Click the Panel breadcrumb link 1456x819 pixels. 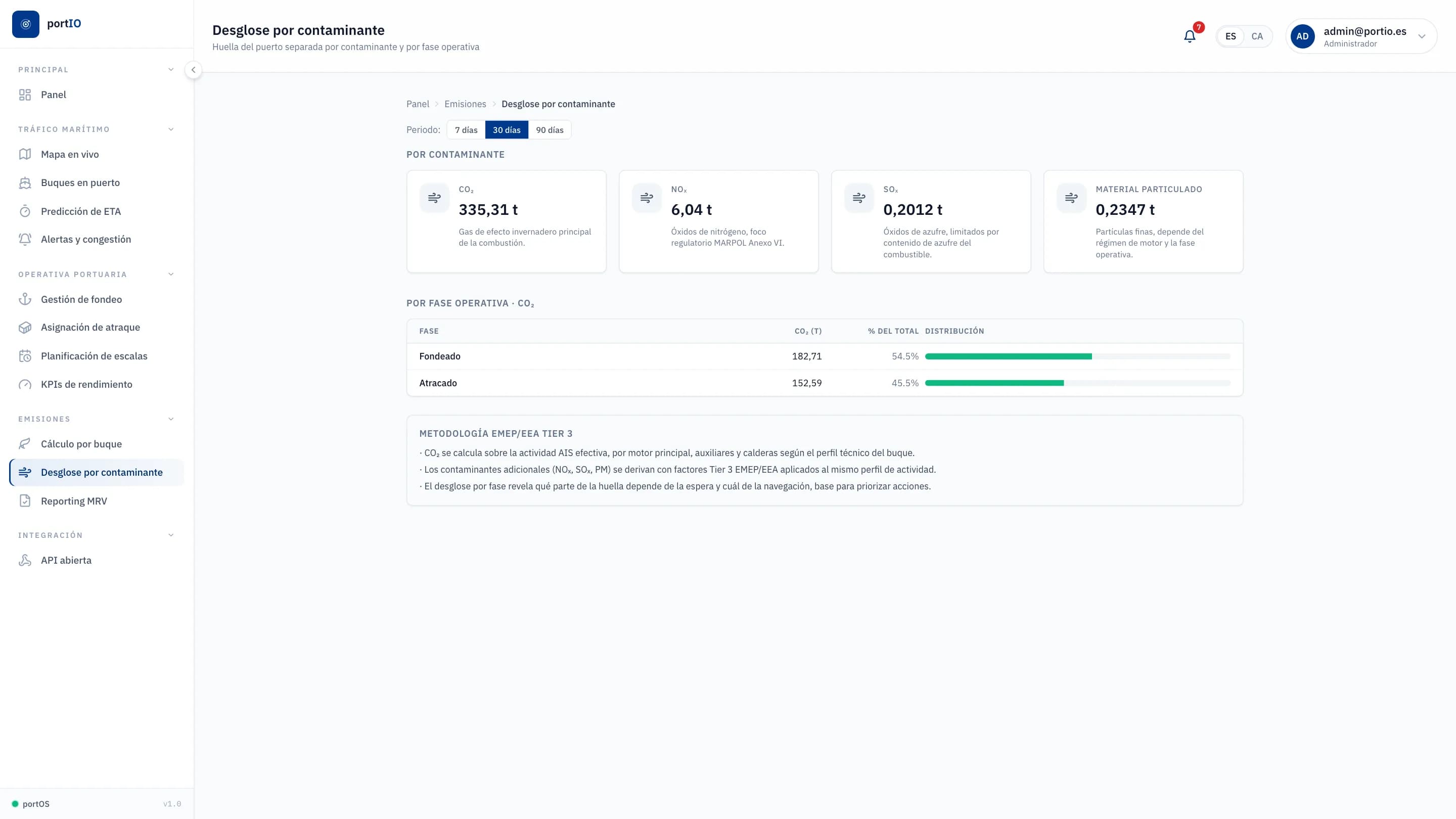[x=418, y=104]
